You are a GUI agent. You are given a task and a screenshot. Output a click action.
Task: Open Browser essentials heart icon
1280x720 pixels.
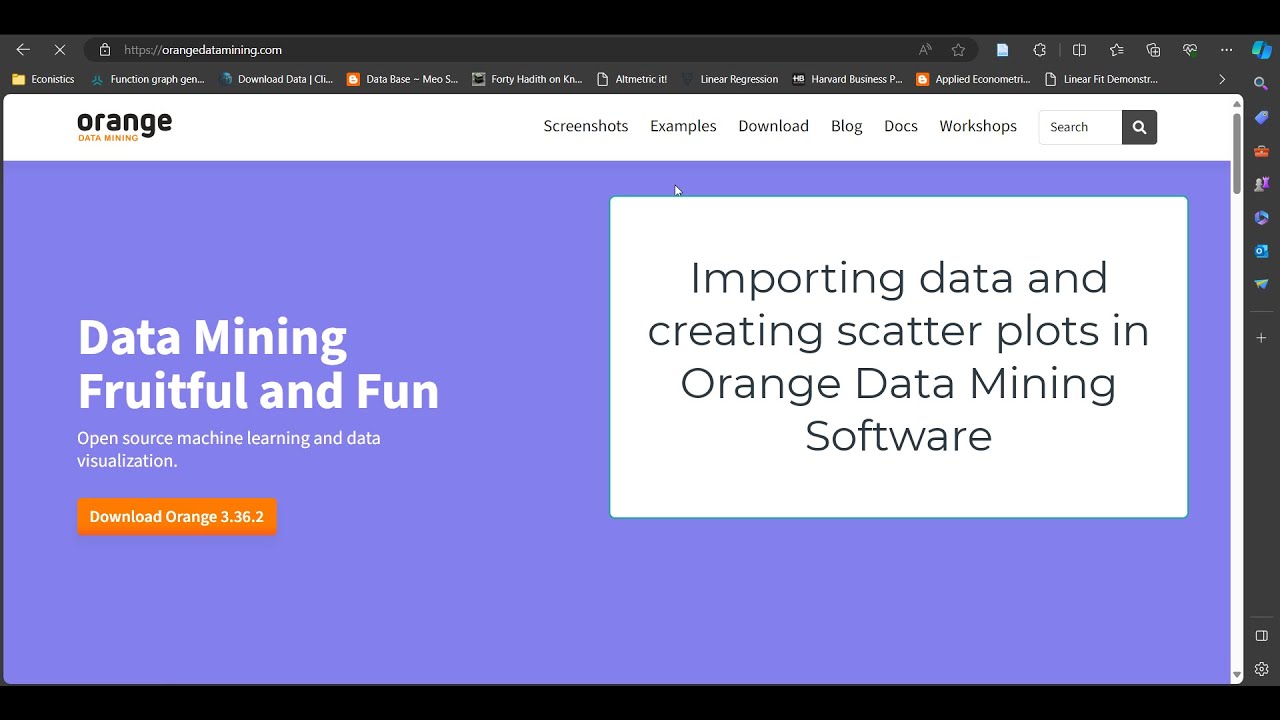(1190, 50)
